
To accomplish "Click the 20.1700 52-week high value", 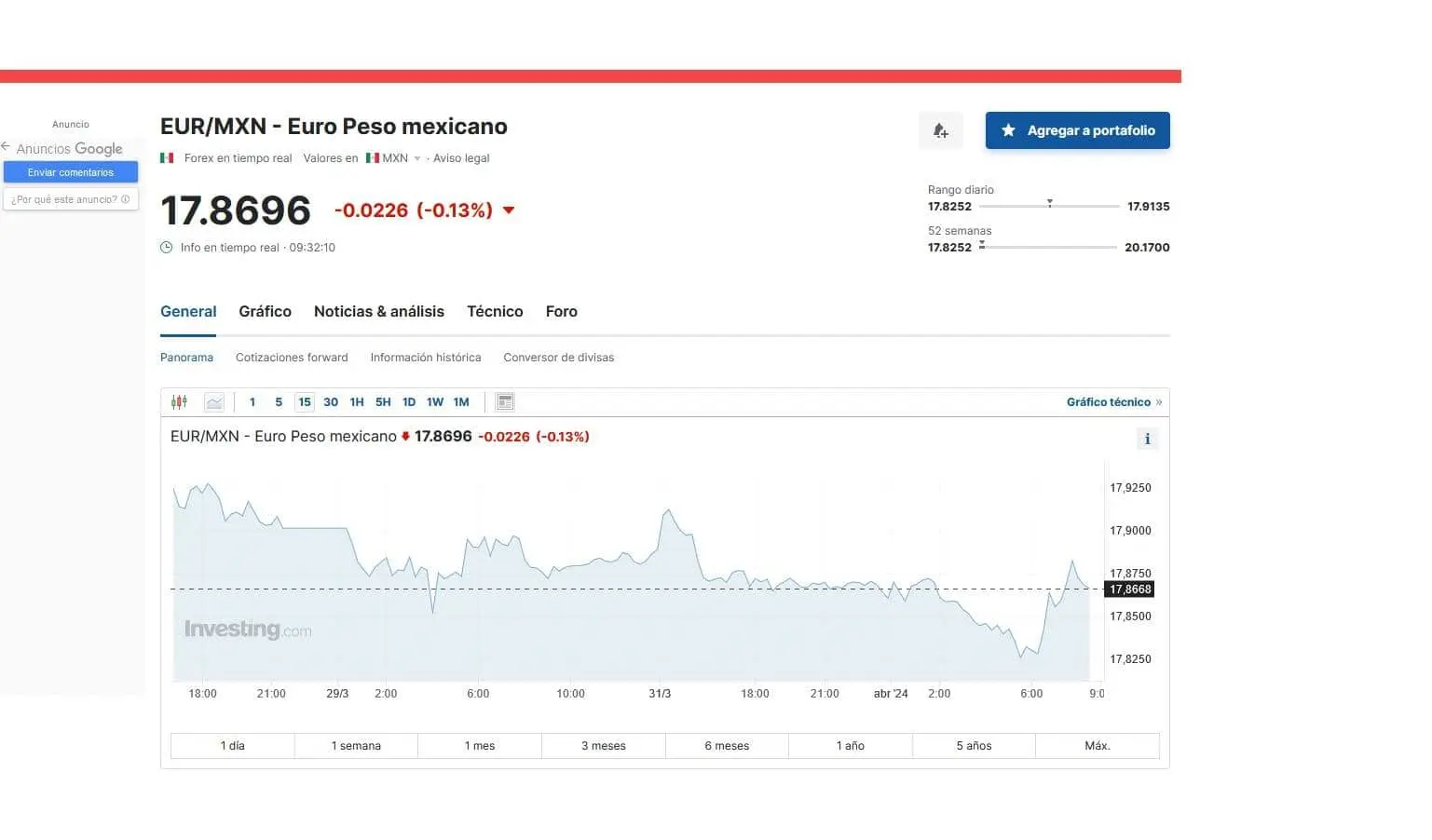I will (x=1147, y=248).
